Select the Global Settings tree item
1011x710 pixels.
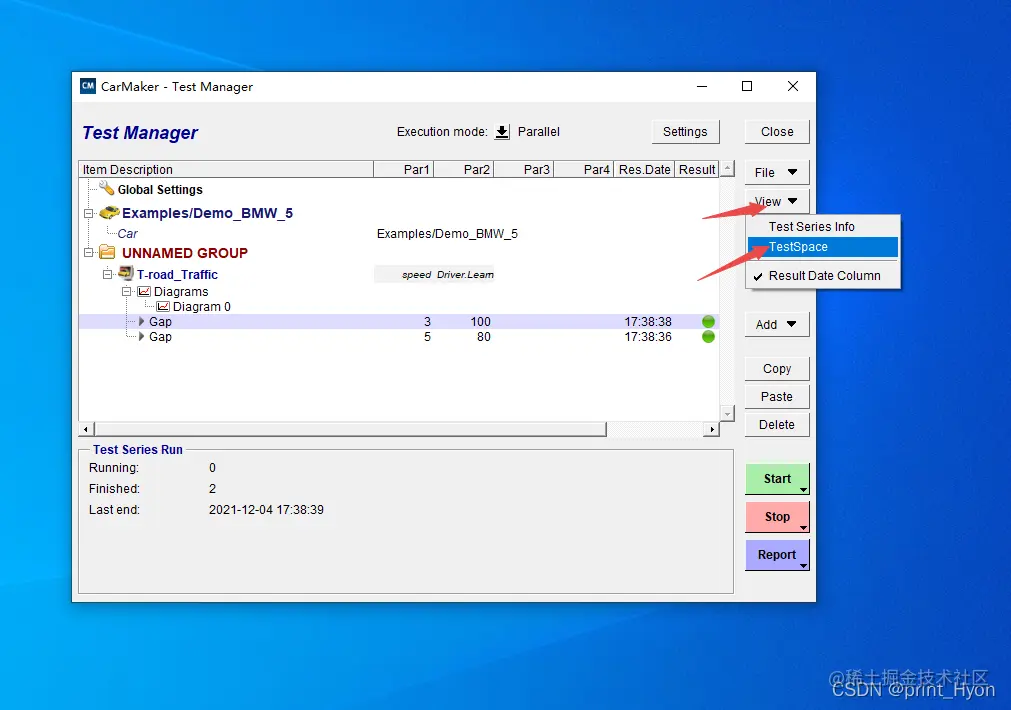(160, 190)
